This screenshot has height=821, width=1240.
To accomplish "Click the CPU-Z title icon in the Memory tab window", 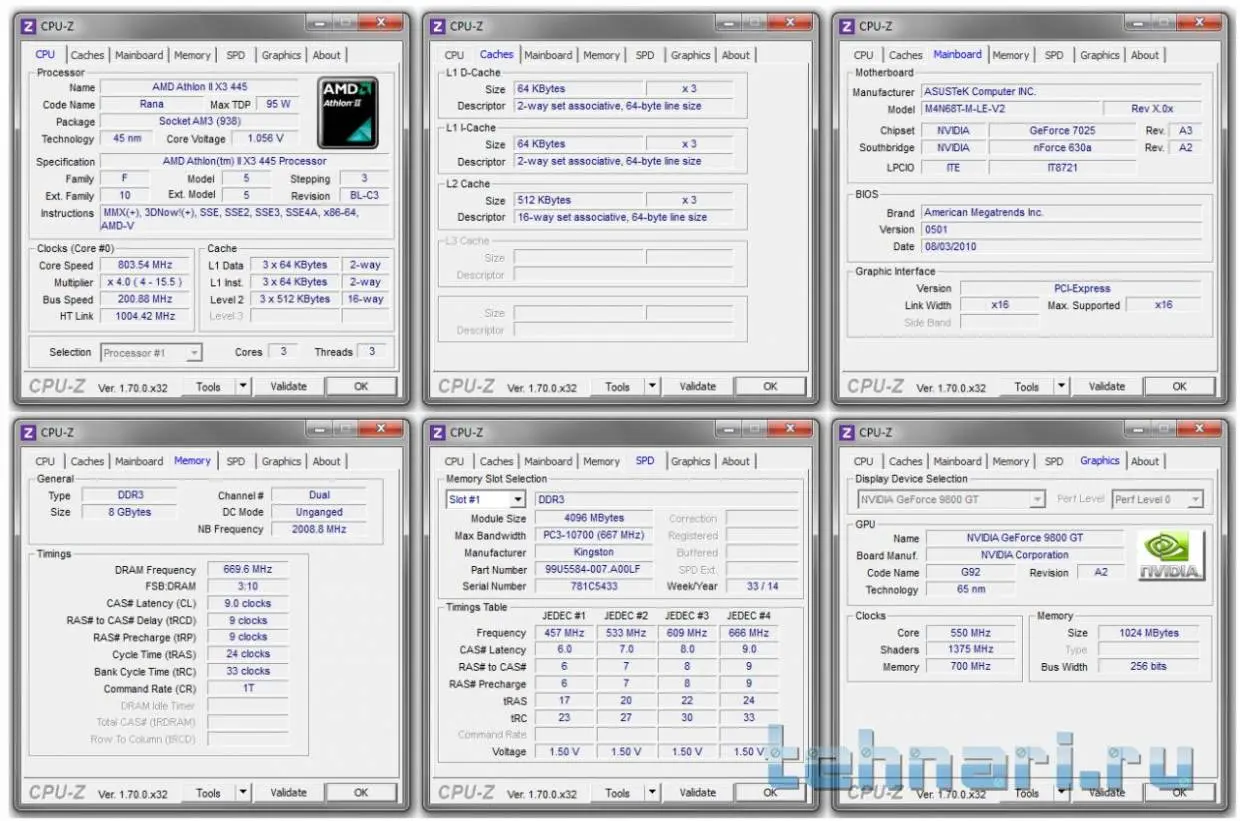I will point(28,433).
